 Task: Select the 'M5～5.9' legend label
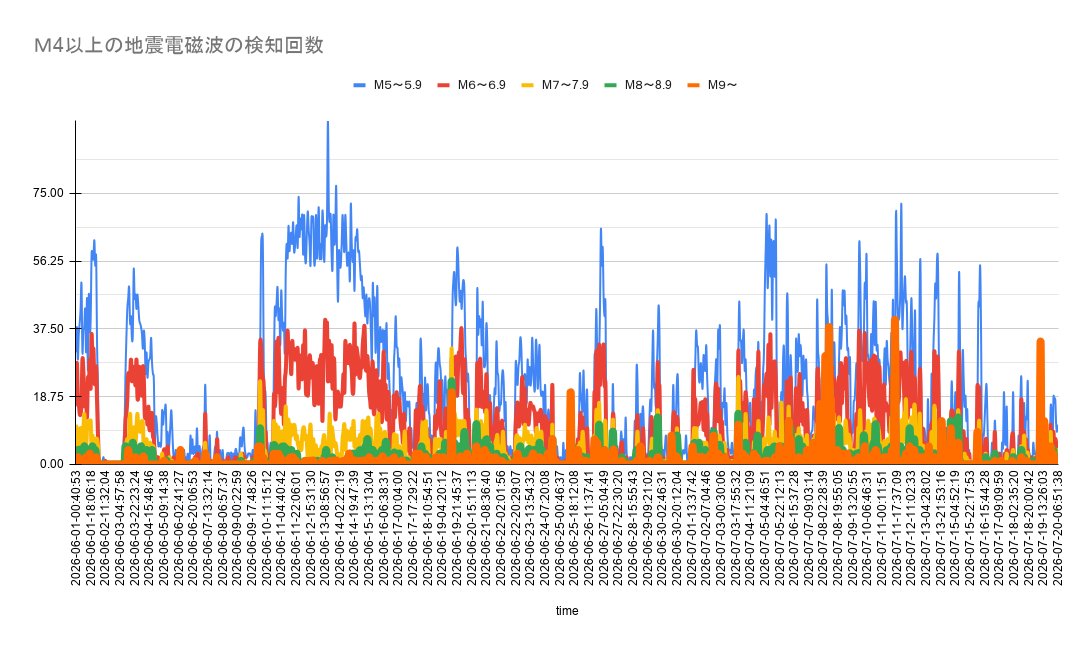[x=397, y=86]
